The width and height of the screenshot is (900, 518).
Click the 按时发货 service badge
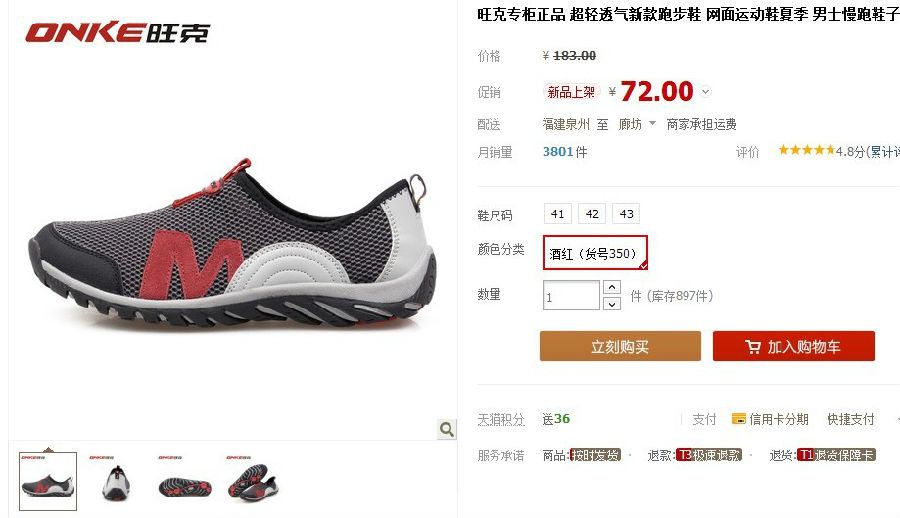coord(595,455)
